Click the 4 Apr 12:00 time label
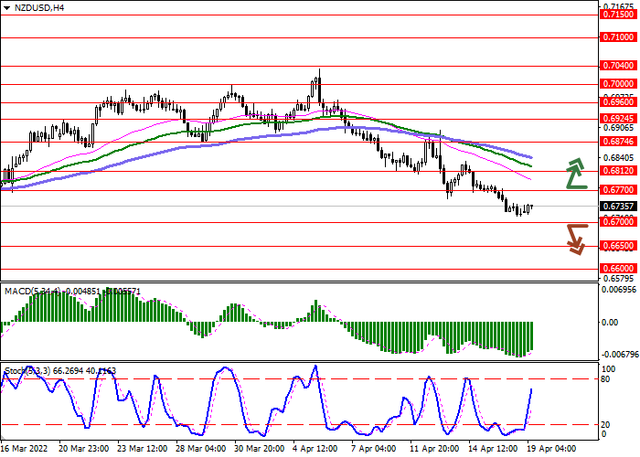This screenshot has width=640, height=457. click(316, 449)
